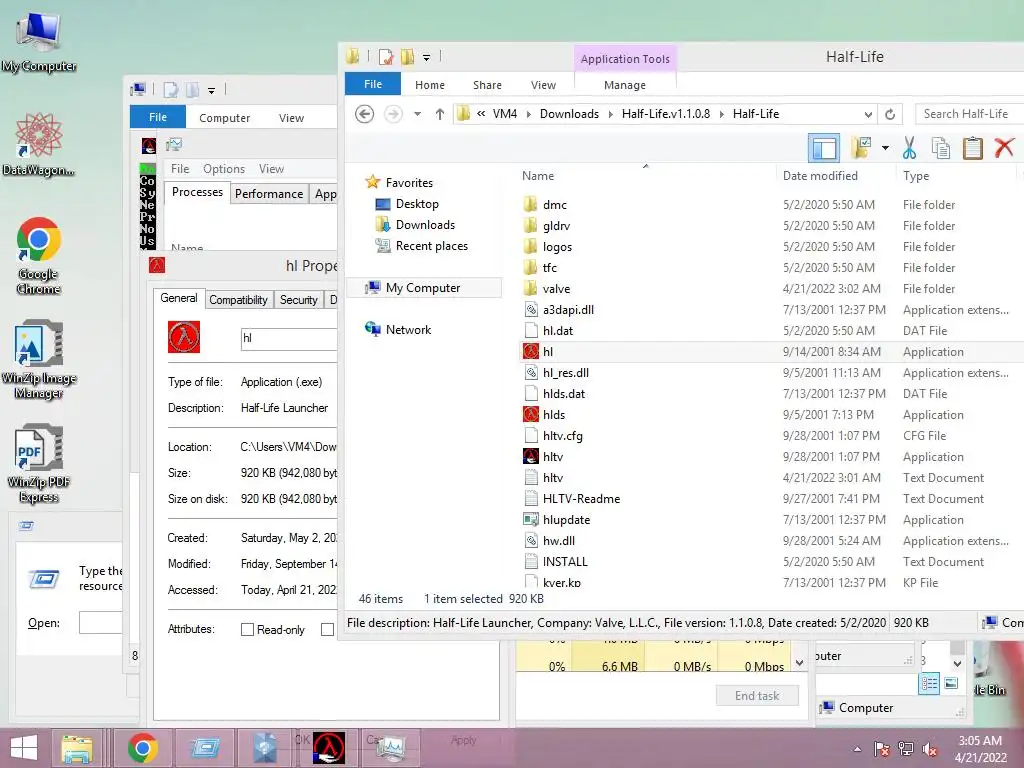Image resolution: width=1024 pixels, height=768 pixels.
Task: Click the red X Delete icon
Action: [1004, 148]
